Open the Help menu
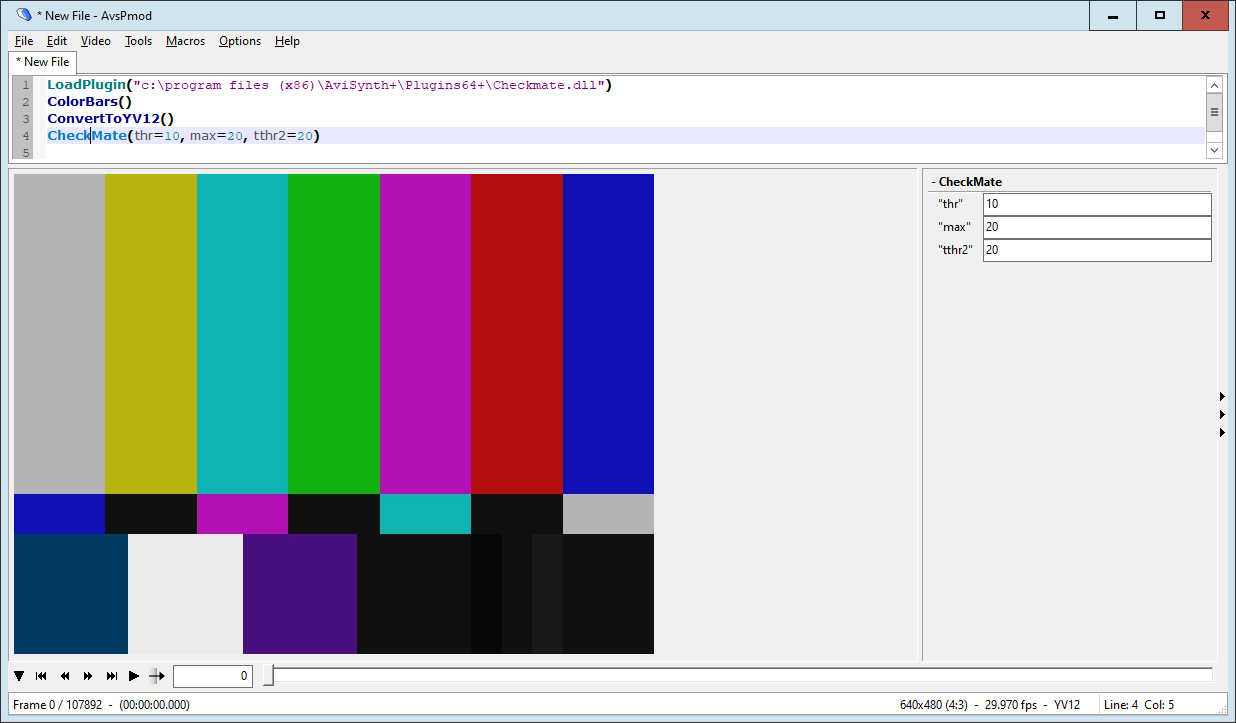Screen dimensions: 1236x723 coord(287,41)
